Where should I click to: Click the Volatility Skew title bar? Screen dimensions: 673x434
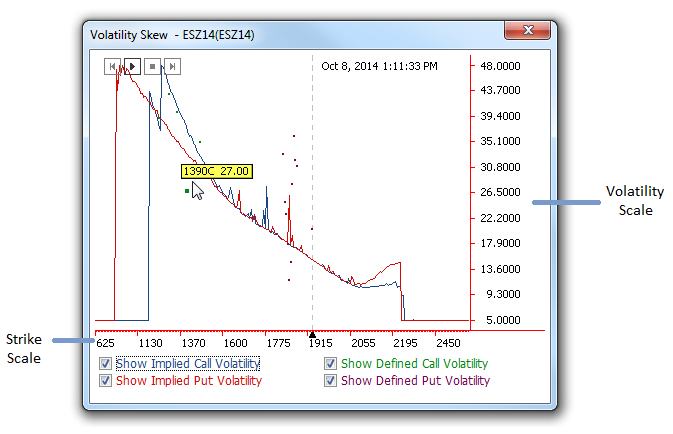click(300, 33)
